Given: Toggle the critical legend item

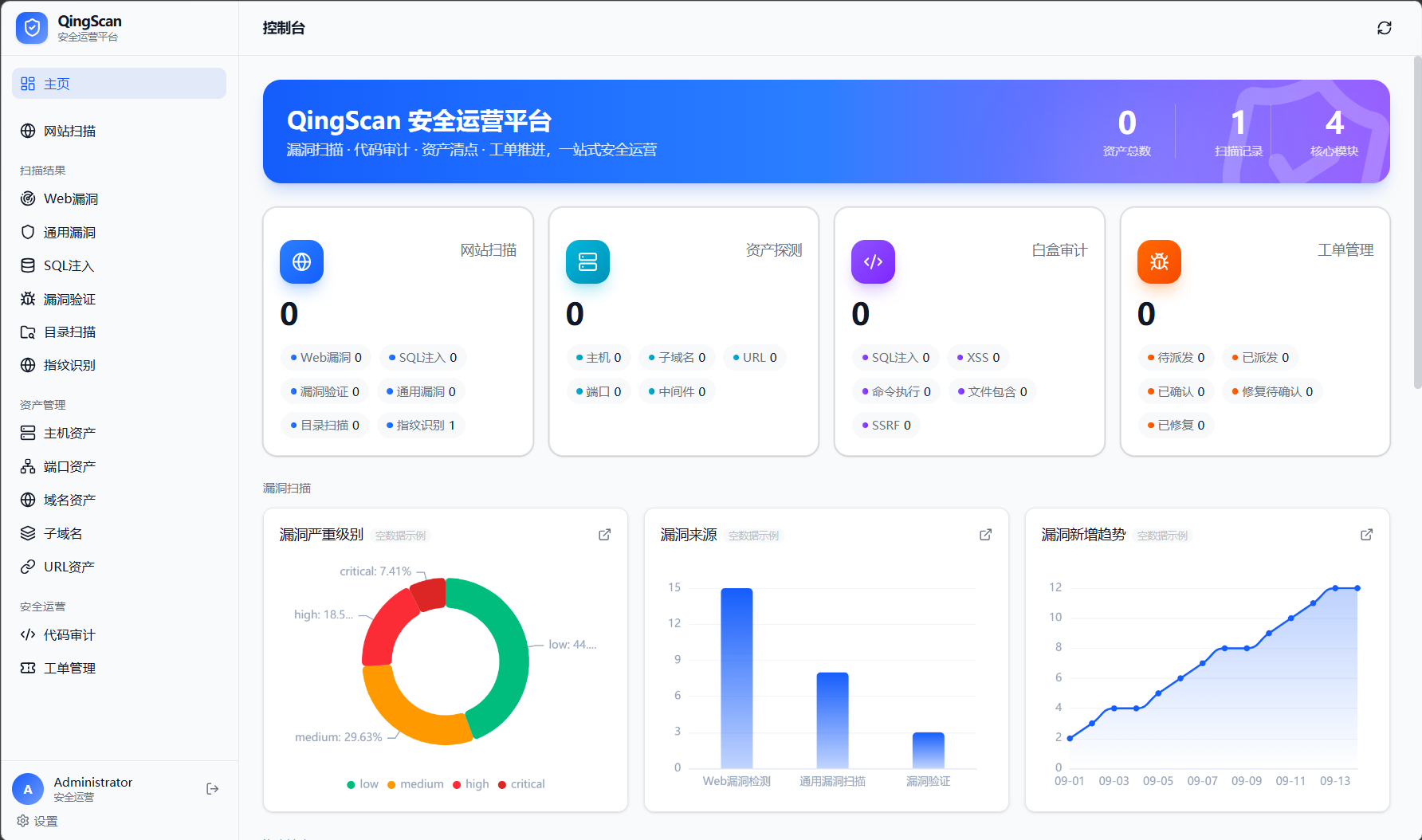Looking at the screenshot, I should pyautogui.click(x=521, y=784).
